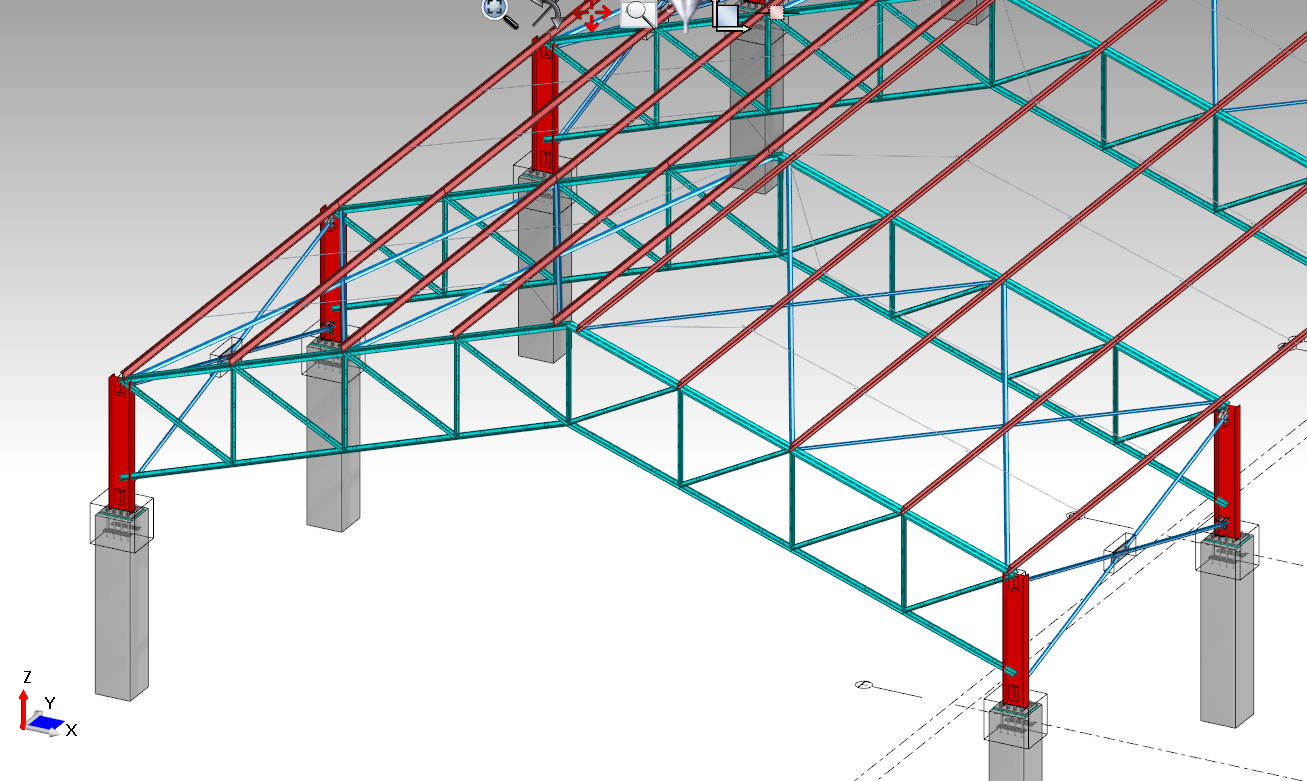The image size is (1307, 781).
Task: Select the gray pier under the second-left red column
Action: point(333,450)
